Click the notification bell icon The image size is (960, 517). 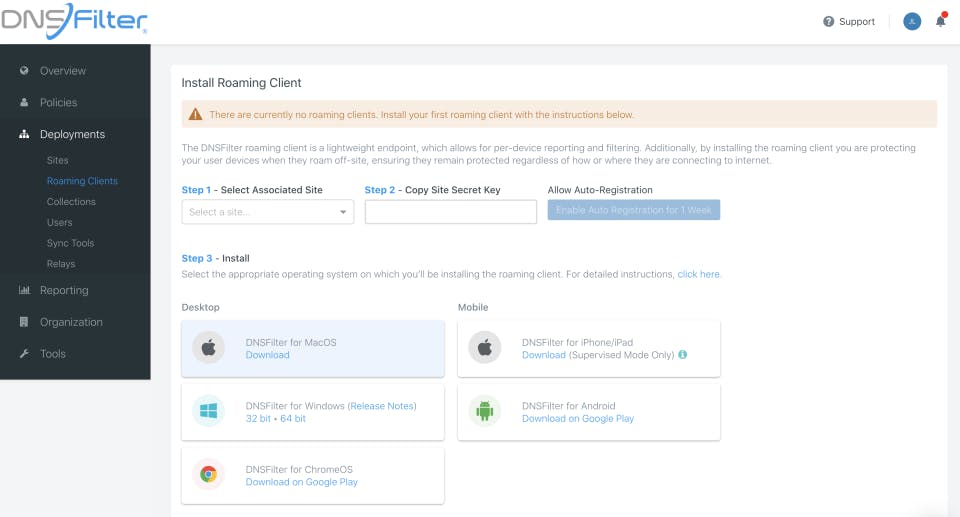point(940,21)
